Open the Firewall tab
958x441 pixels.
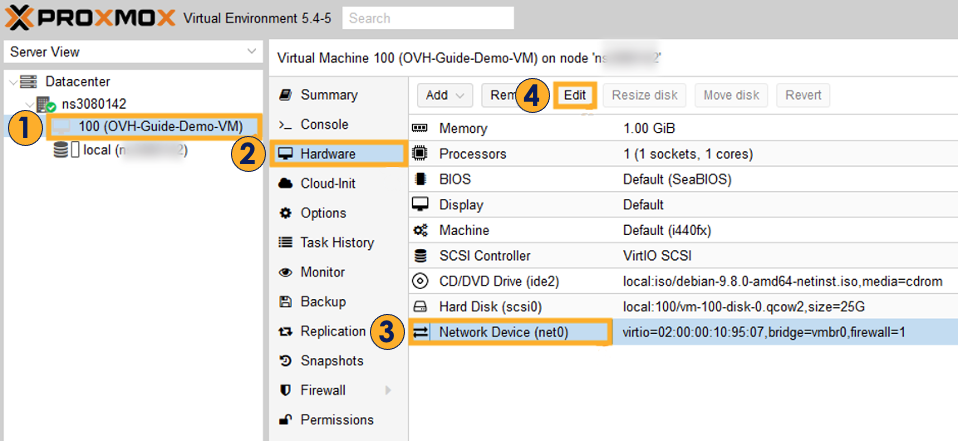(x=338, y=390)
